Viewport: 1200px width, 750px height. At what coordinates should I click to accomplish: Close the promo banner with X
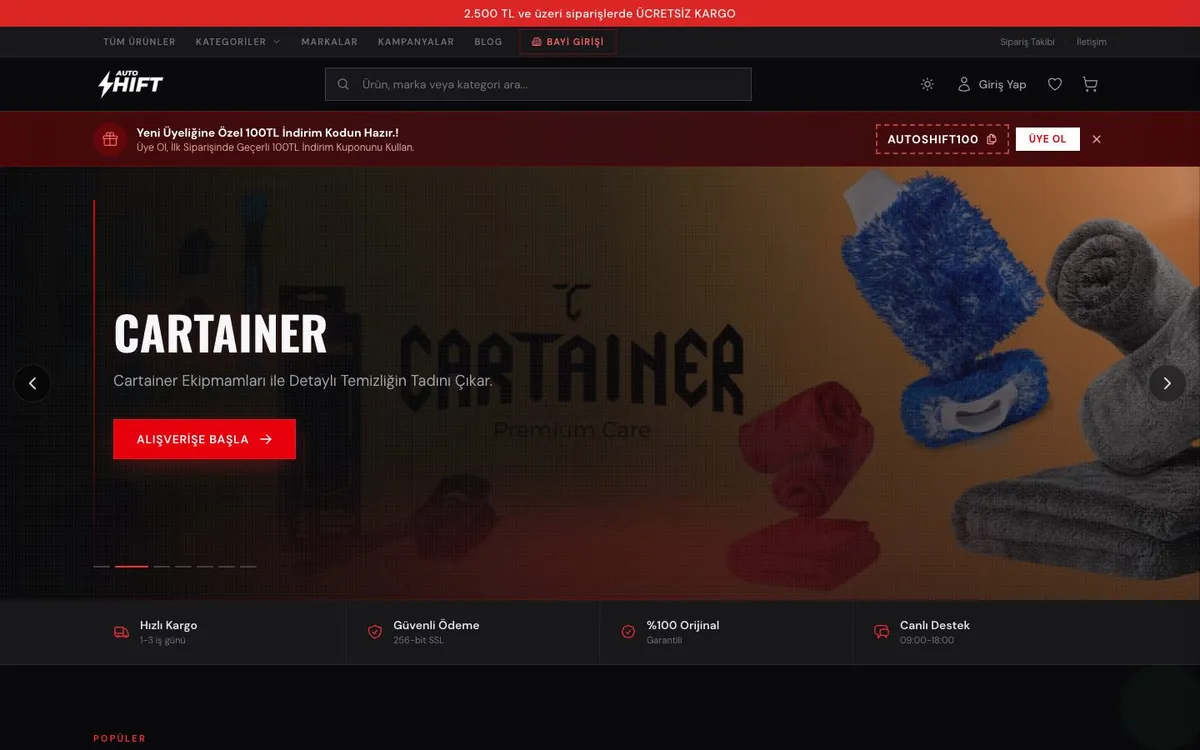click(1096, 139)
